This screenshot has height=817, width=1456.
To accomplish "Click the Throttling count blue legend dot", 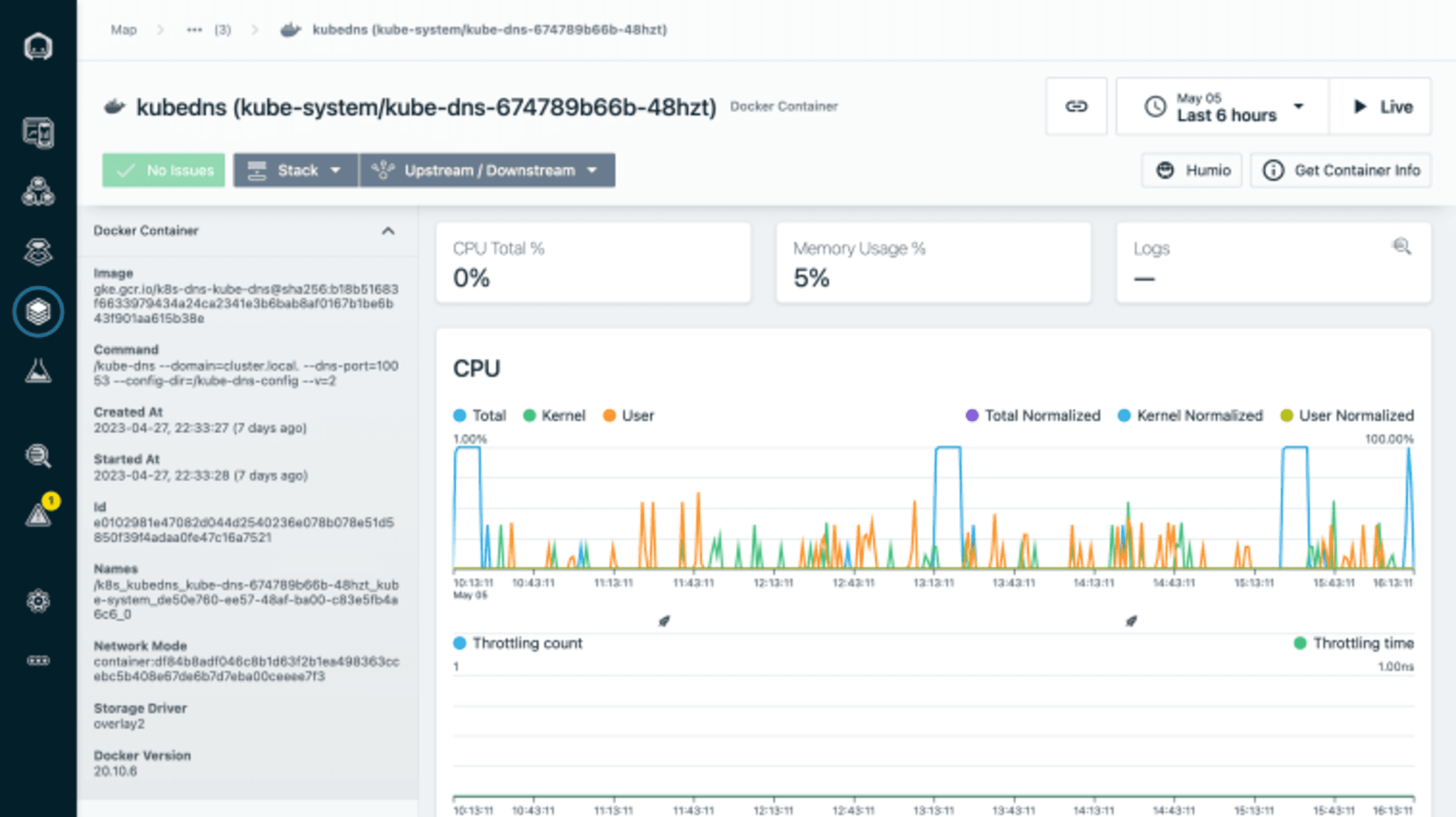I will (460, 643).
